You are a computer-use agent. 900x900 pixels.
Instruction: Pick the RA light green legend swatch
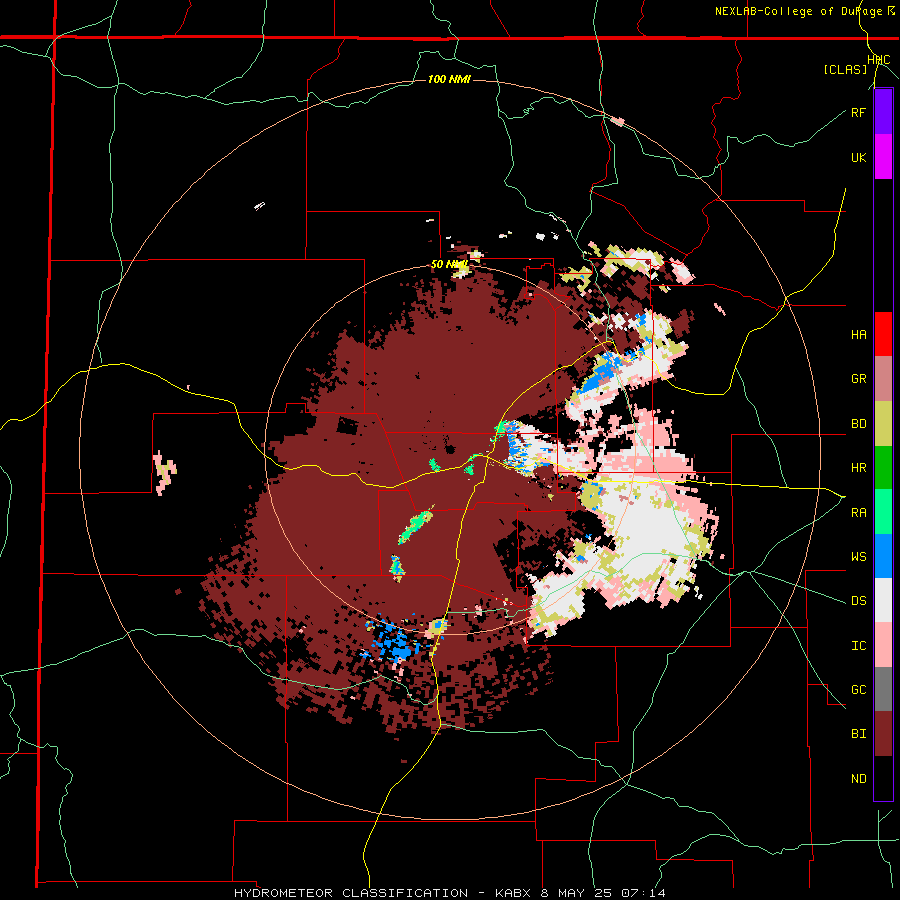[x=883, y=512]
